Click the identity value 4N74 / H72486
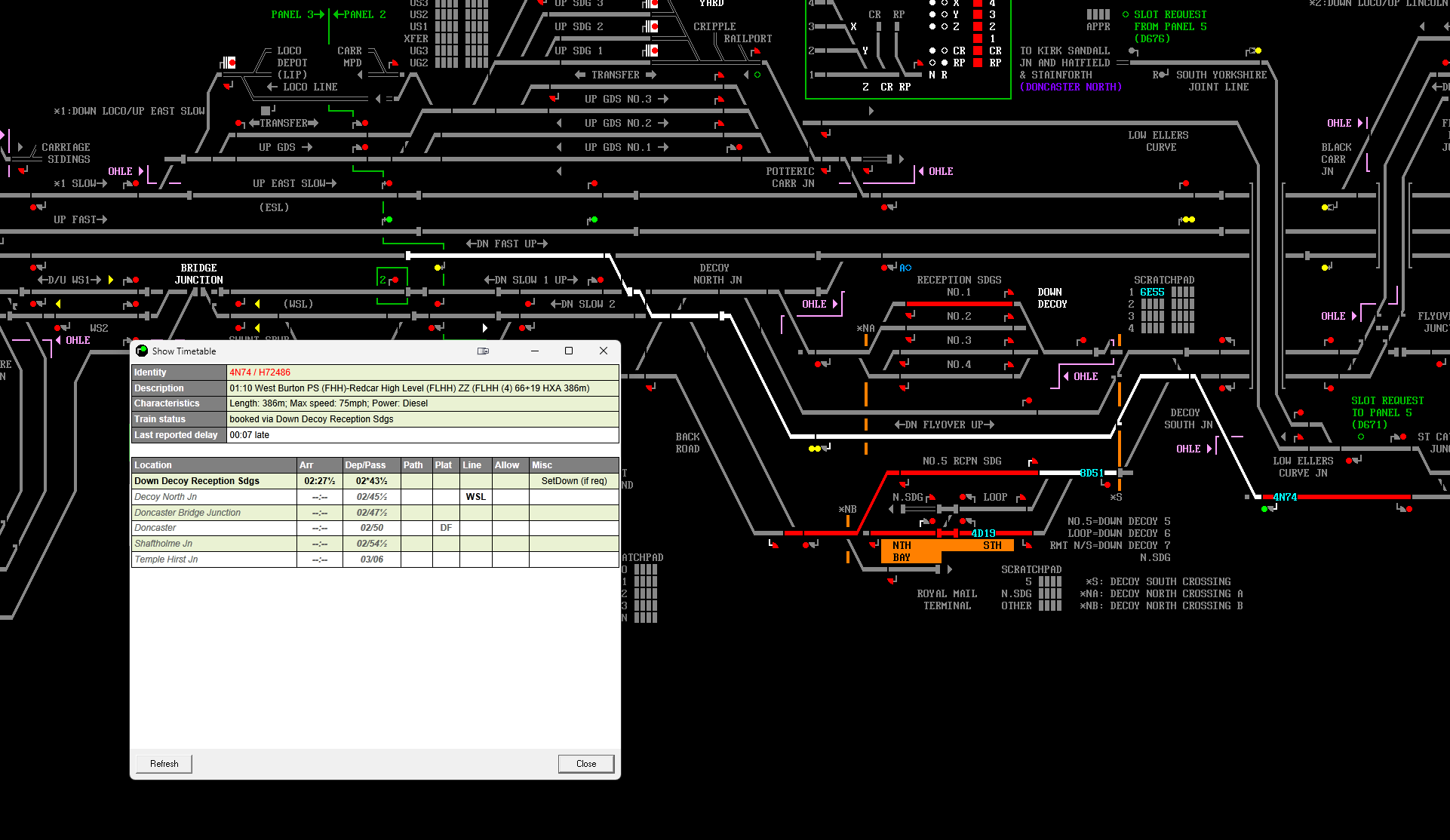This screenshot has height=840, width=1450. pos(260,372)
